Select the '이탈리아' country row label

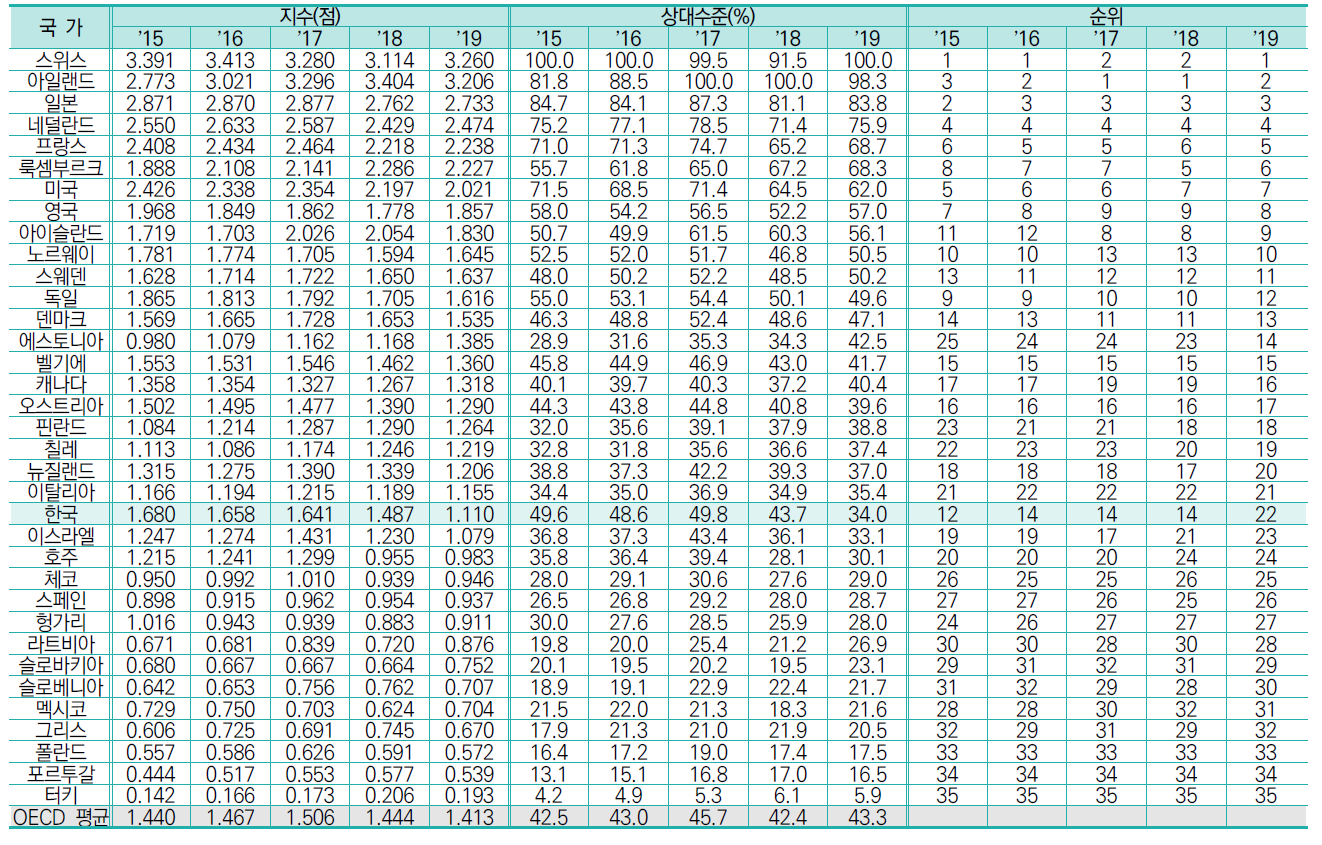(x=61, y=493)
